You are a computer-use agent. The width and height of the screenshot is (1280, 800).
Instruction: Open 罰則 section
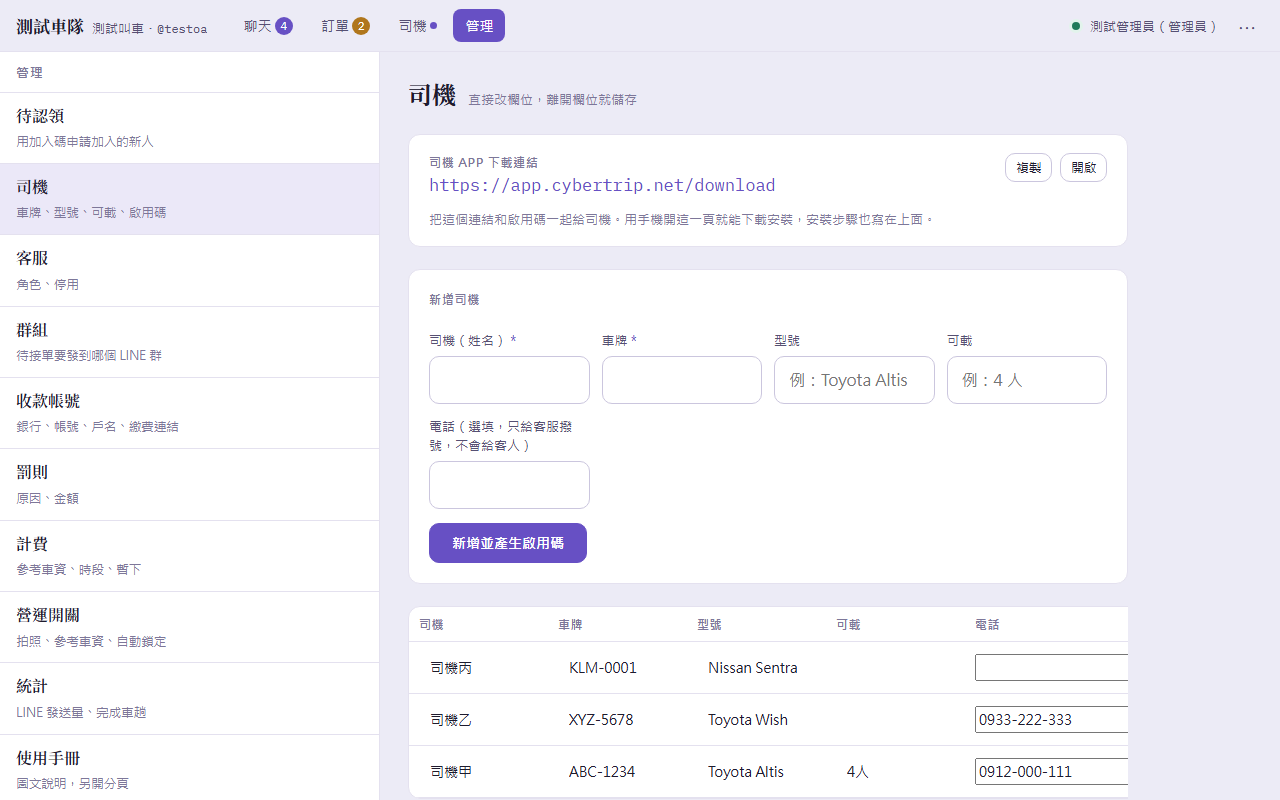190,484
